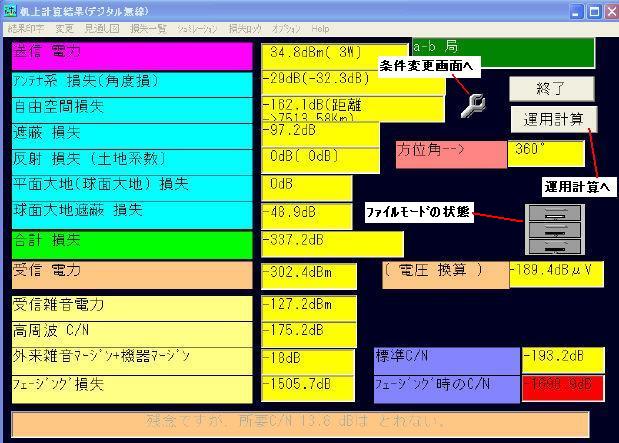Click the bottom required C/N message bar

click(x=300, y=423)
